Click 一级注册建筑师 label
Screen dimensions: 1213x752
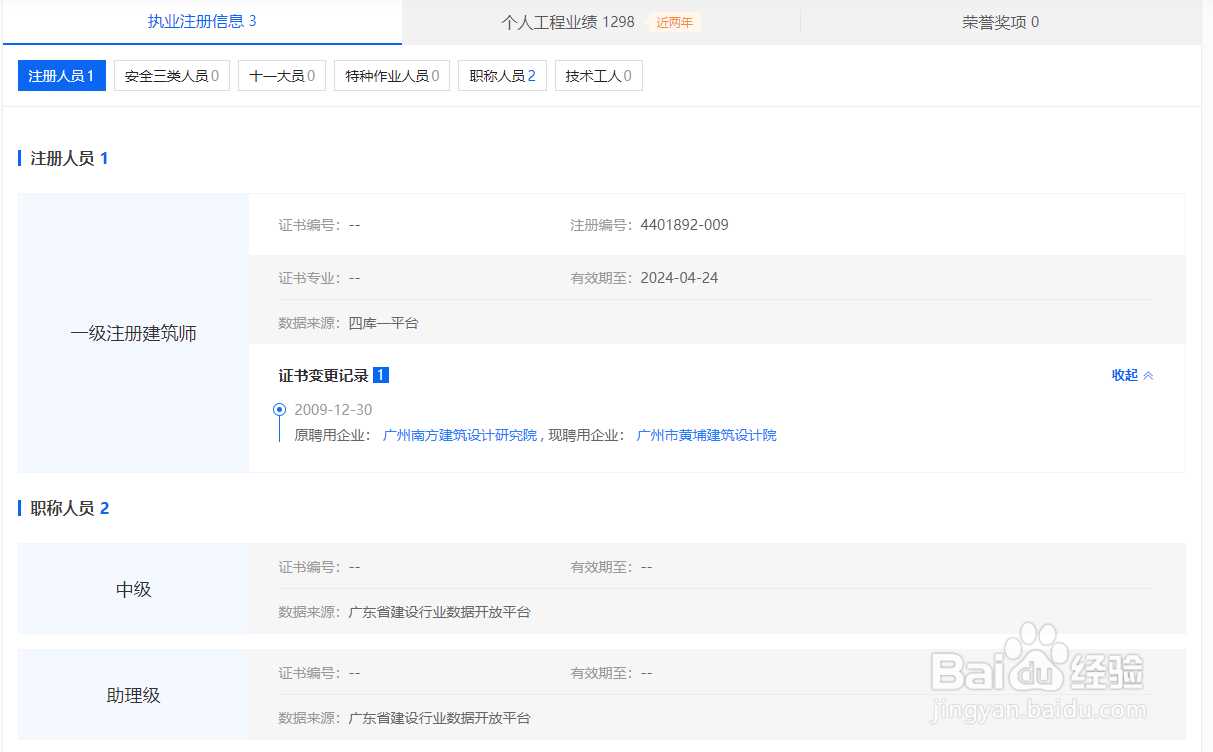click(133, 334)
